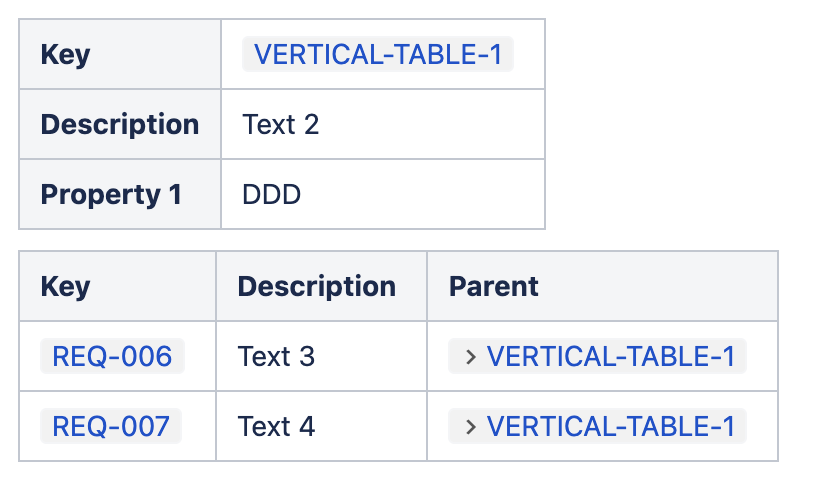
Task: Click the Description row header in top table
Action: (x=119, y=125)
